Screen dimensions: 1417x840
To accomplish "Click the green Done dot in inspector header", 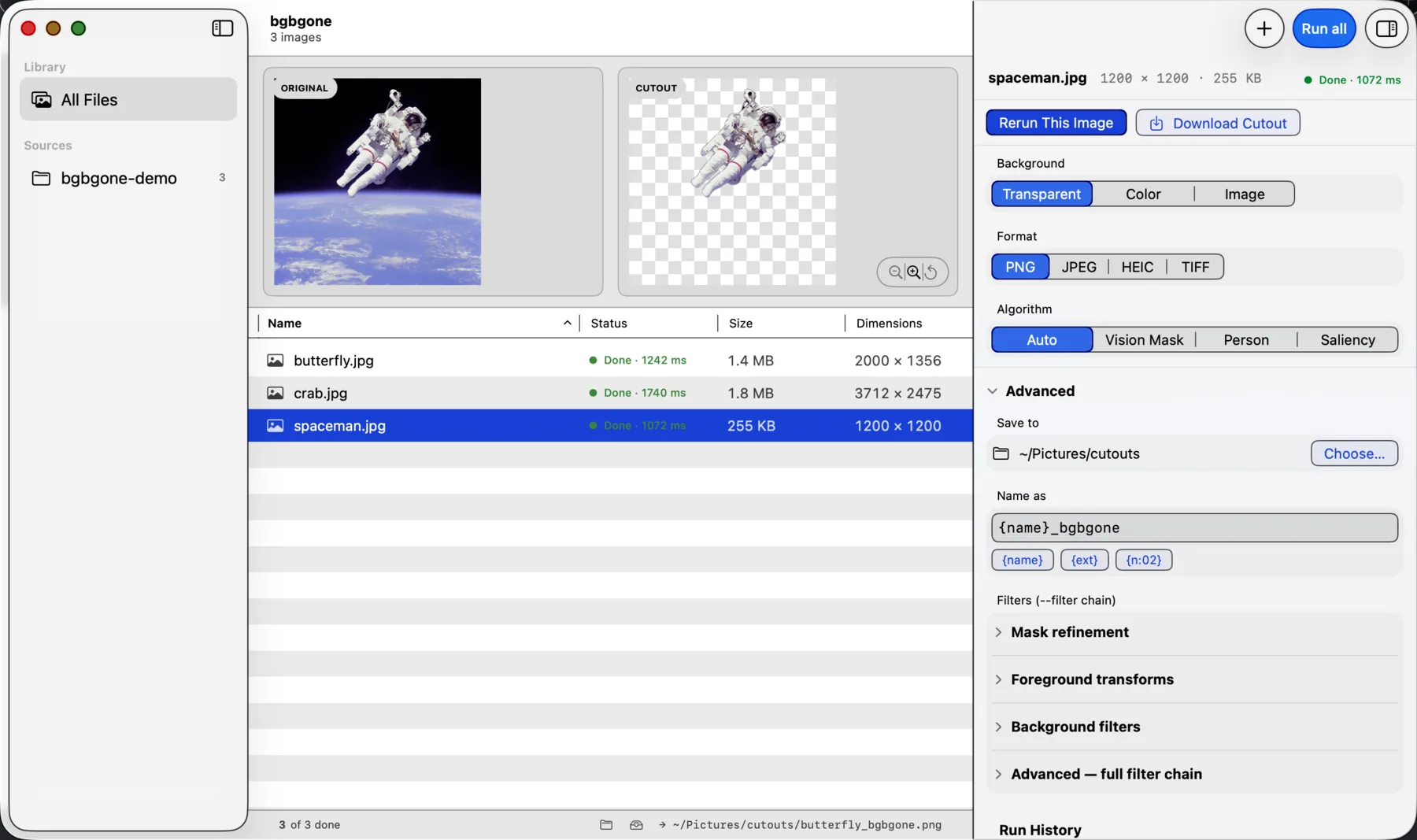I will [x=1308, y=80].
